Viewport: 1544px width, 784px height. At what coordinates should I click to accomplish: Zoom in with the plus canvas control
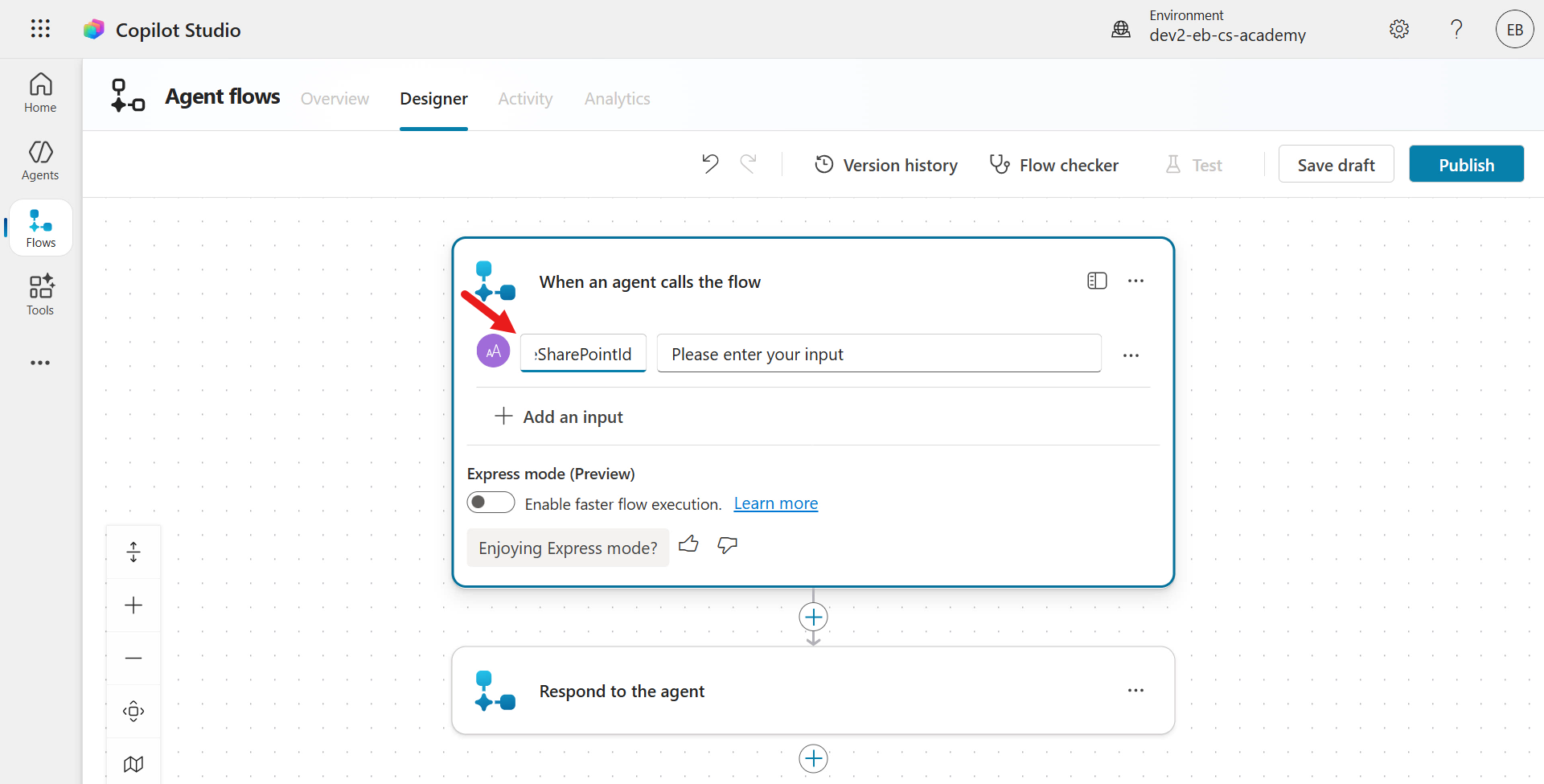click(133, 605)
